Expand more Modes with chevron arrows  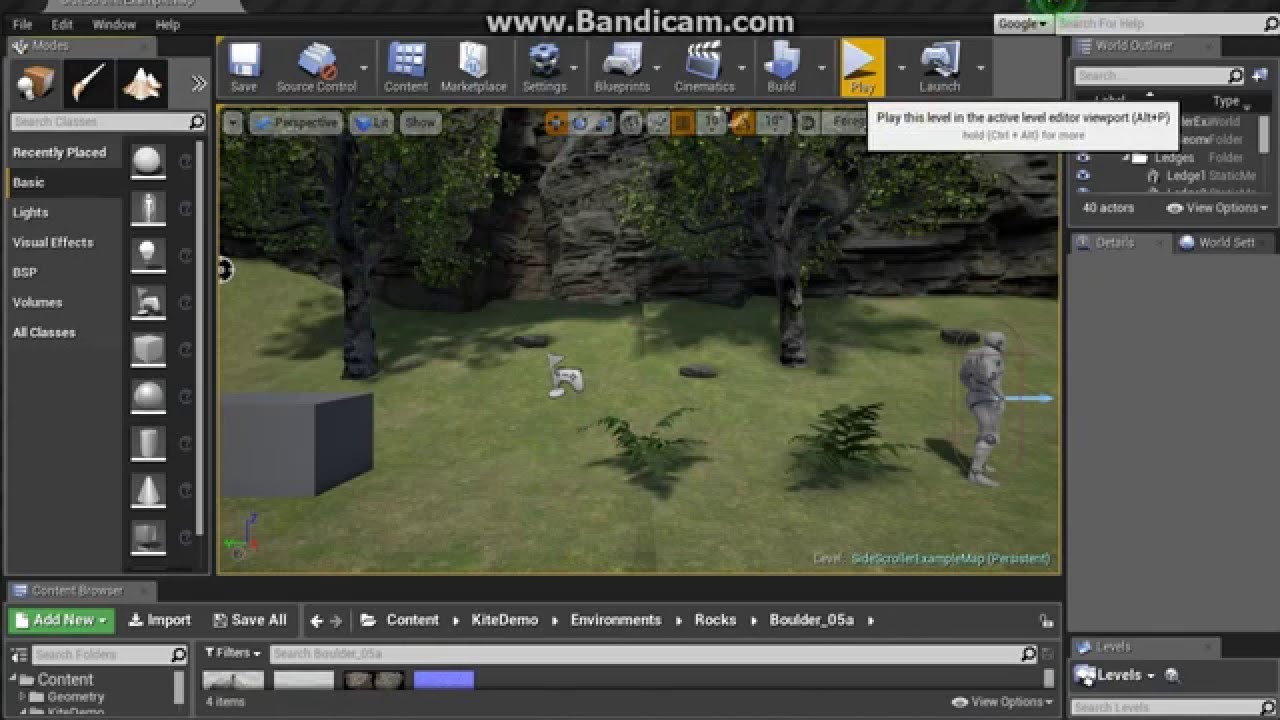coord(198,84)
